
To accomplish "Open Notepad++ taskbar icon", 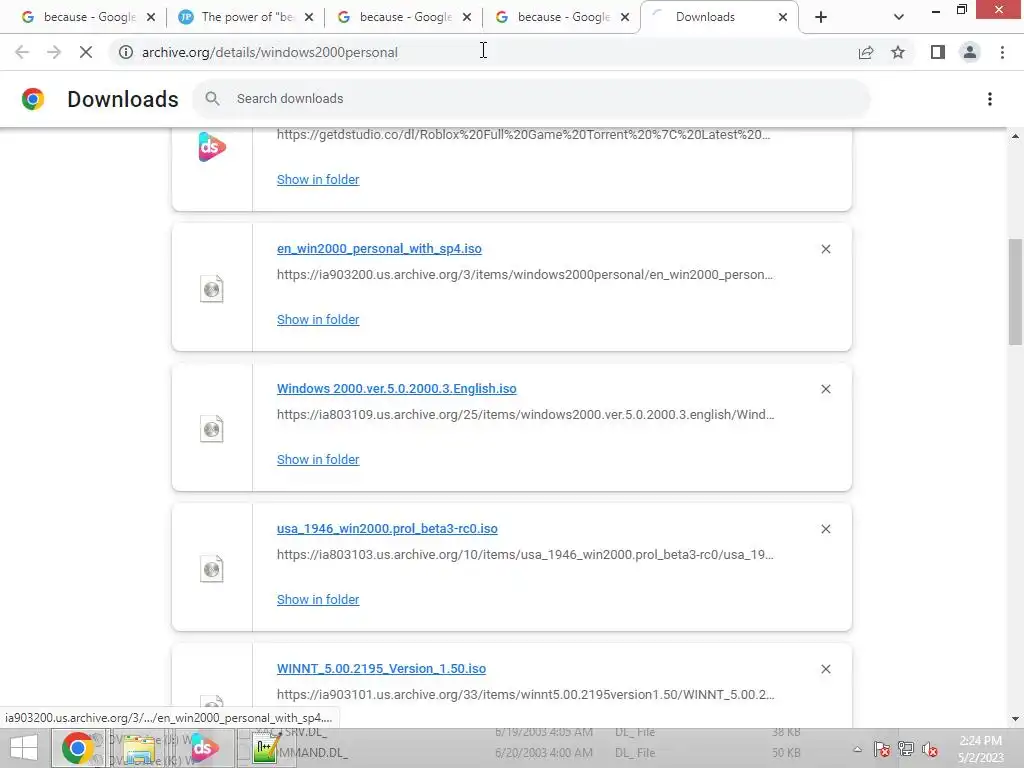I will tap(265, 748).
